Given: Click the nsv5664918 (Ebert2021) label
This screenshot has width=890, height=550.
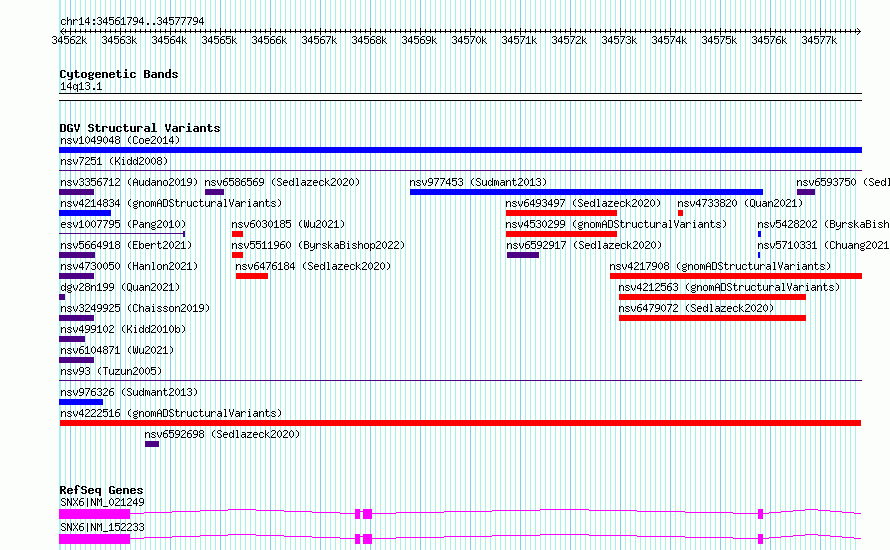Looking at the screenshot, I should [x=126, y=245].
